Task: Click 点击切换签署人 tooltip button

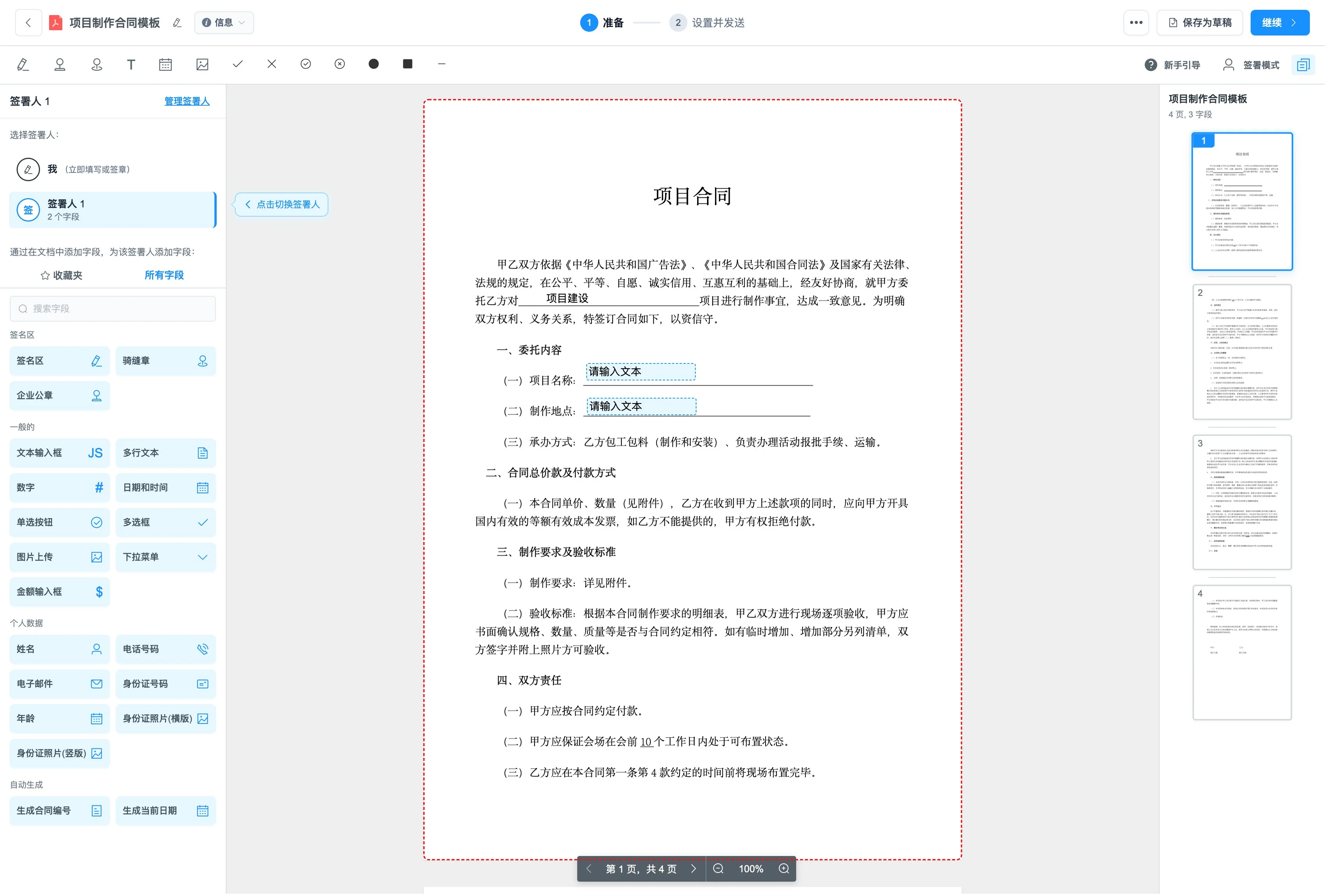Action: (x=282, y=205)
